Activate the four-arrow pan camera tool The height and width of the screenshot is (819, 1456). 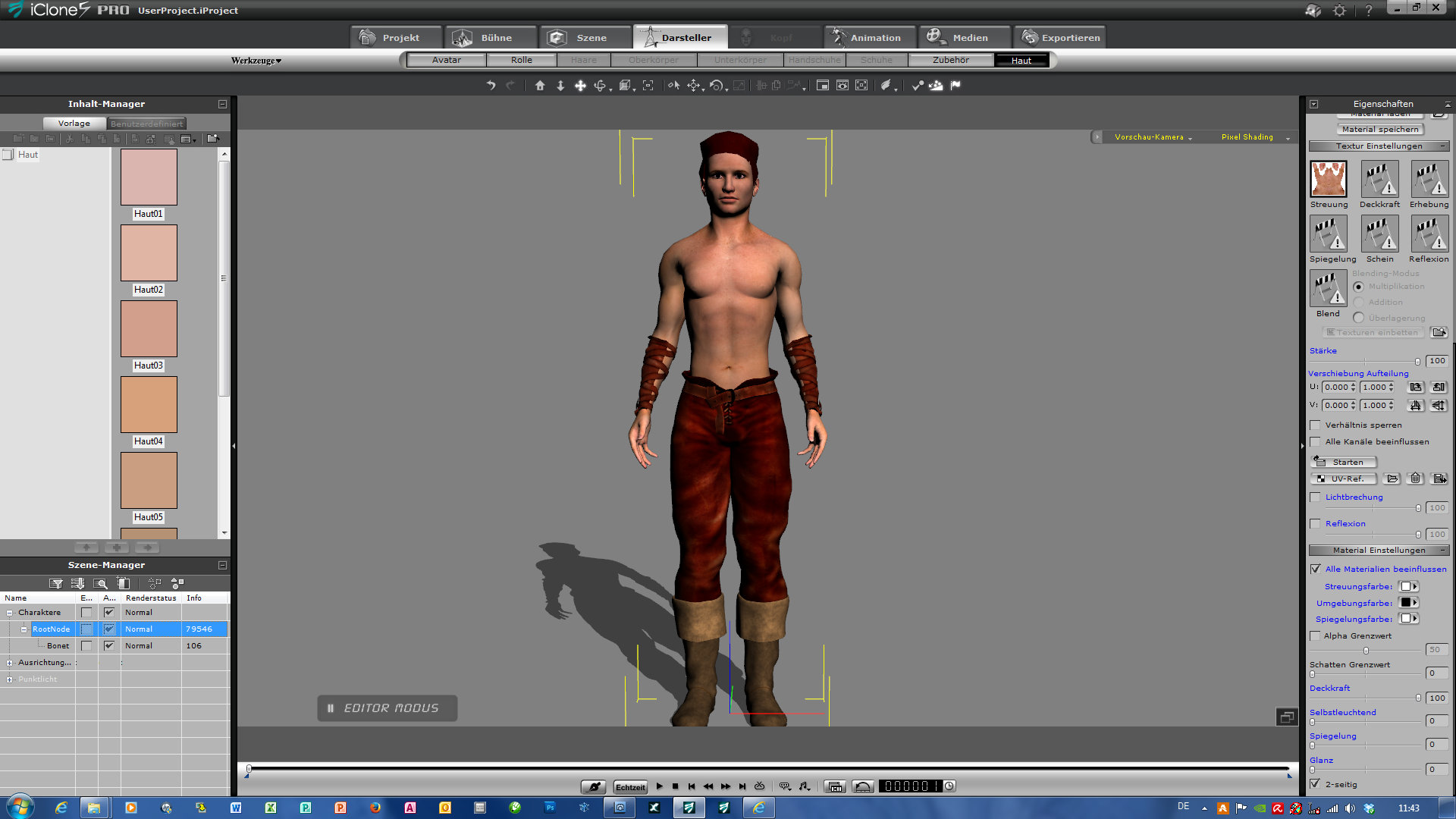coord(580,86)
